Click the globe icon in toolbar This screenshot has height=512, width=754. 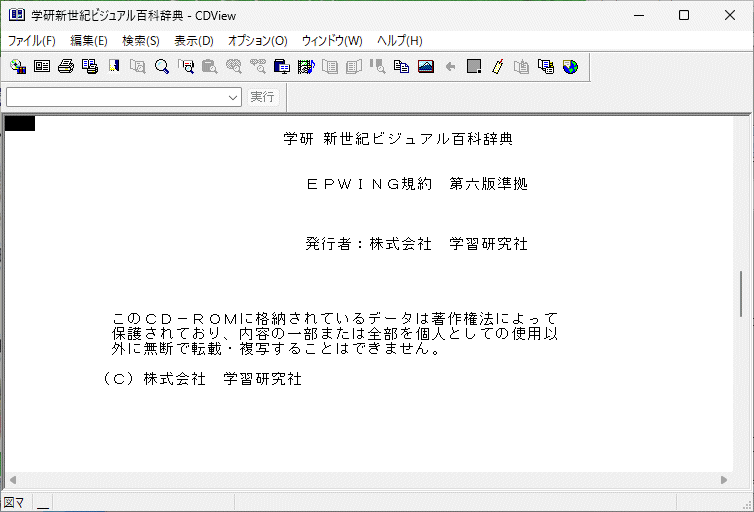[x=570, y=66]
